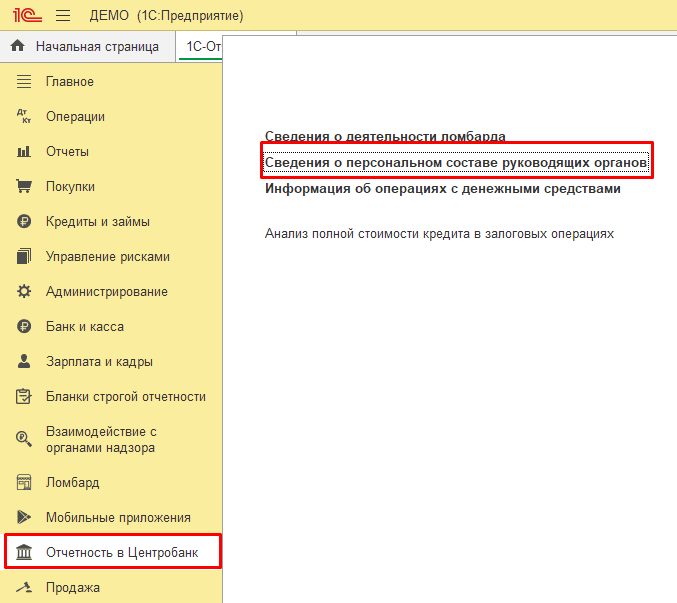Open Взаимодействие с органами надзора section
The width and height of the screenshot is (677, 603).
[x=100, y=440]
